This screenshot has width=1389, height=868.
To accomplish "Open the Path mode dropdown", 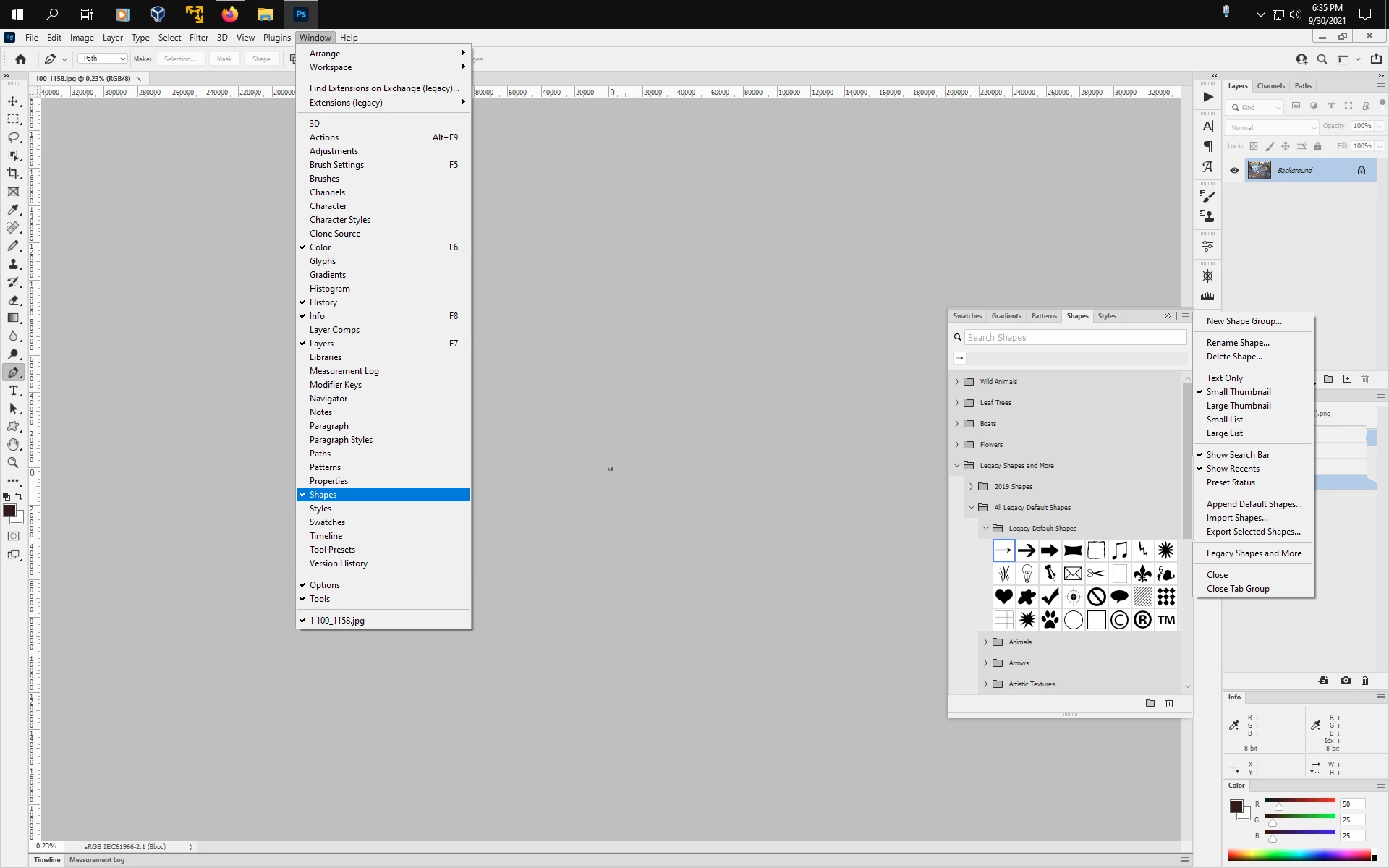I will tap(102, 59).
